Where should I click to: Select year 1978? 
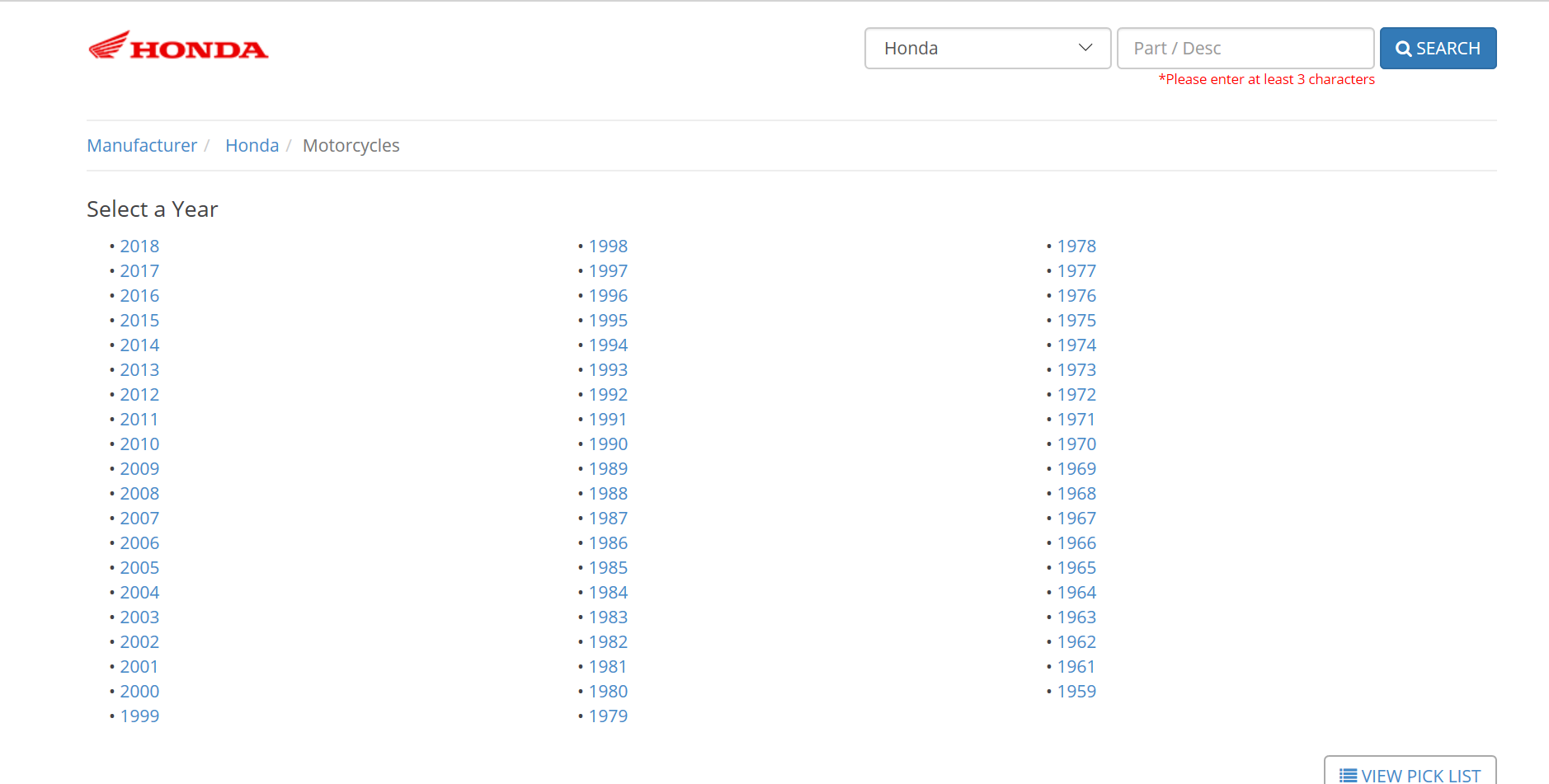coord(1076,246)
